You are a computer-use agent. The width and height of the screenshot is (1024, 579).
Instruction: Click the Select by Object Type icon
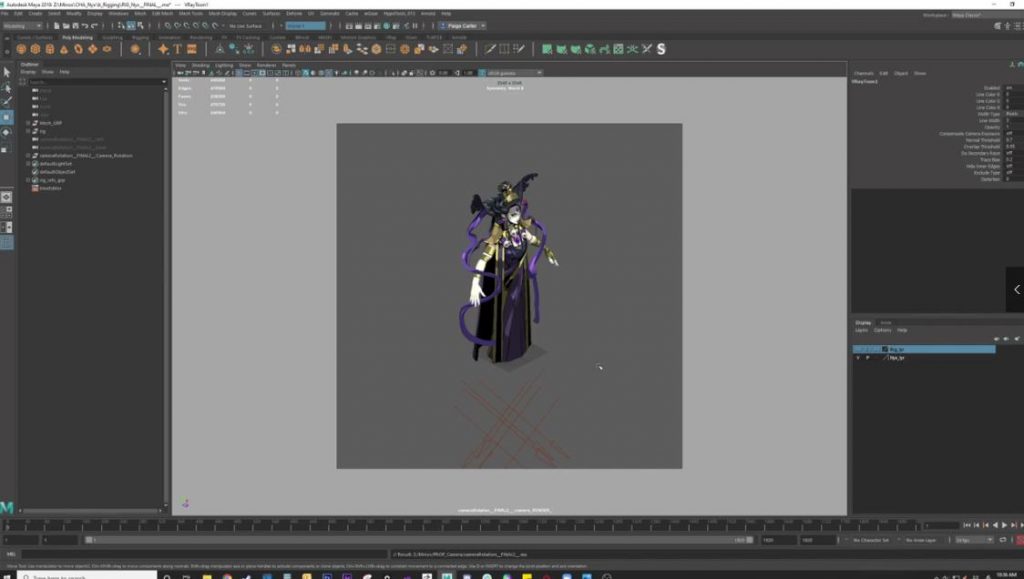pos(131,26)
